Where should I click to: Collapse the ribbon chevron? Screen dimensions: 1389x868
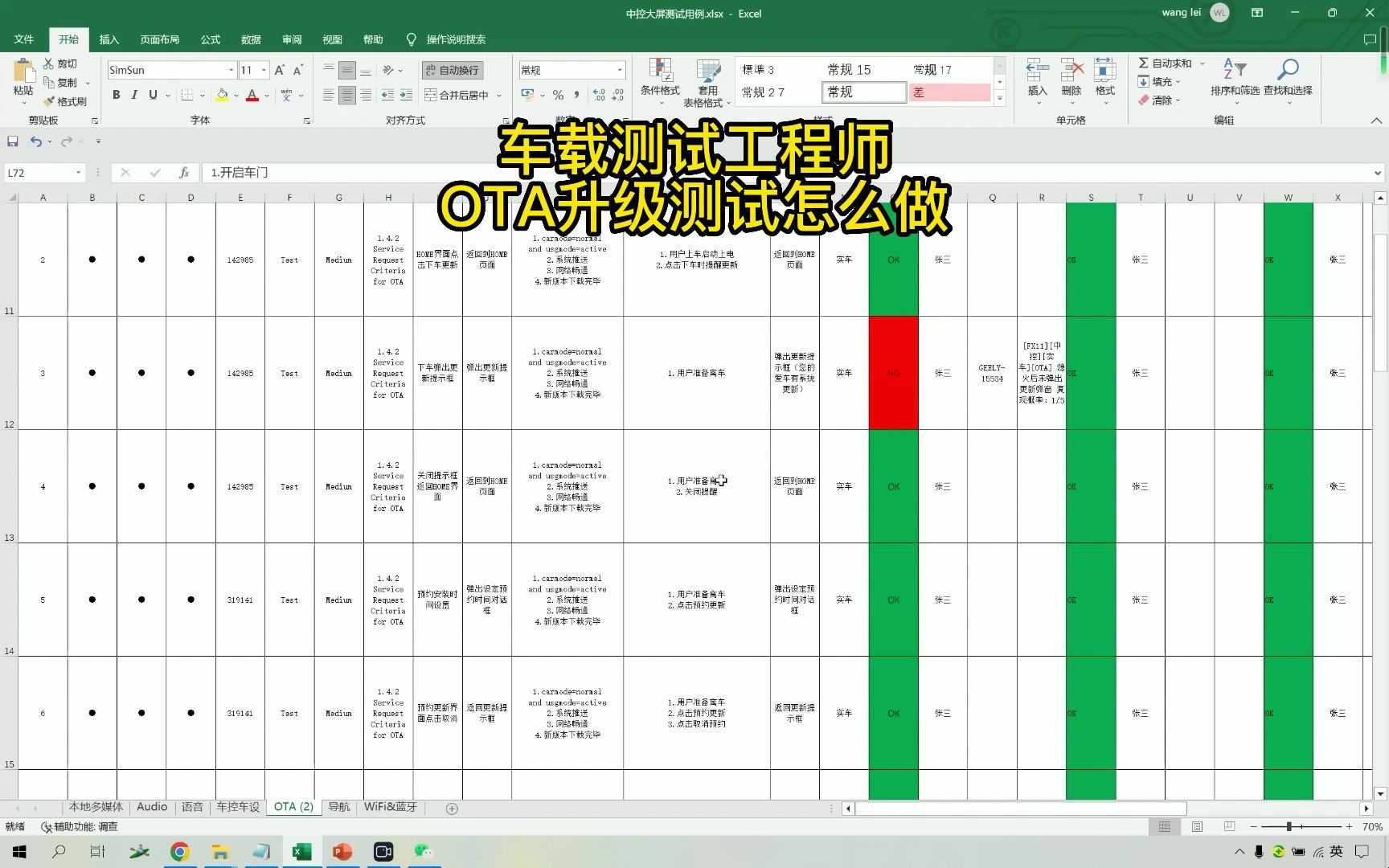coord(1376,121)
